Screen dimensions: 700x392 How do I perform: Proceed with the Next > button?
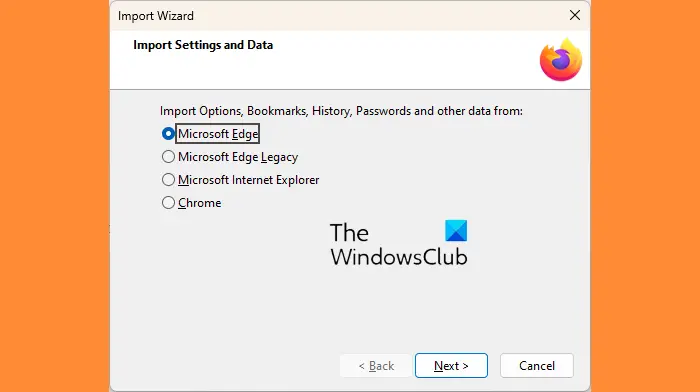(451, 366)
